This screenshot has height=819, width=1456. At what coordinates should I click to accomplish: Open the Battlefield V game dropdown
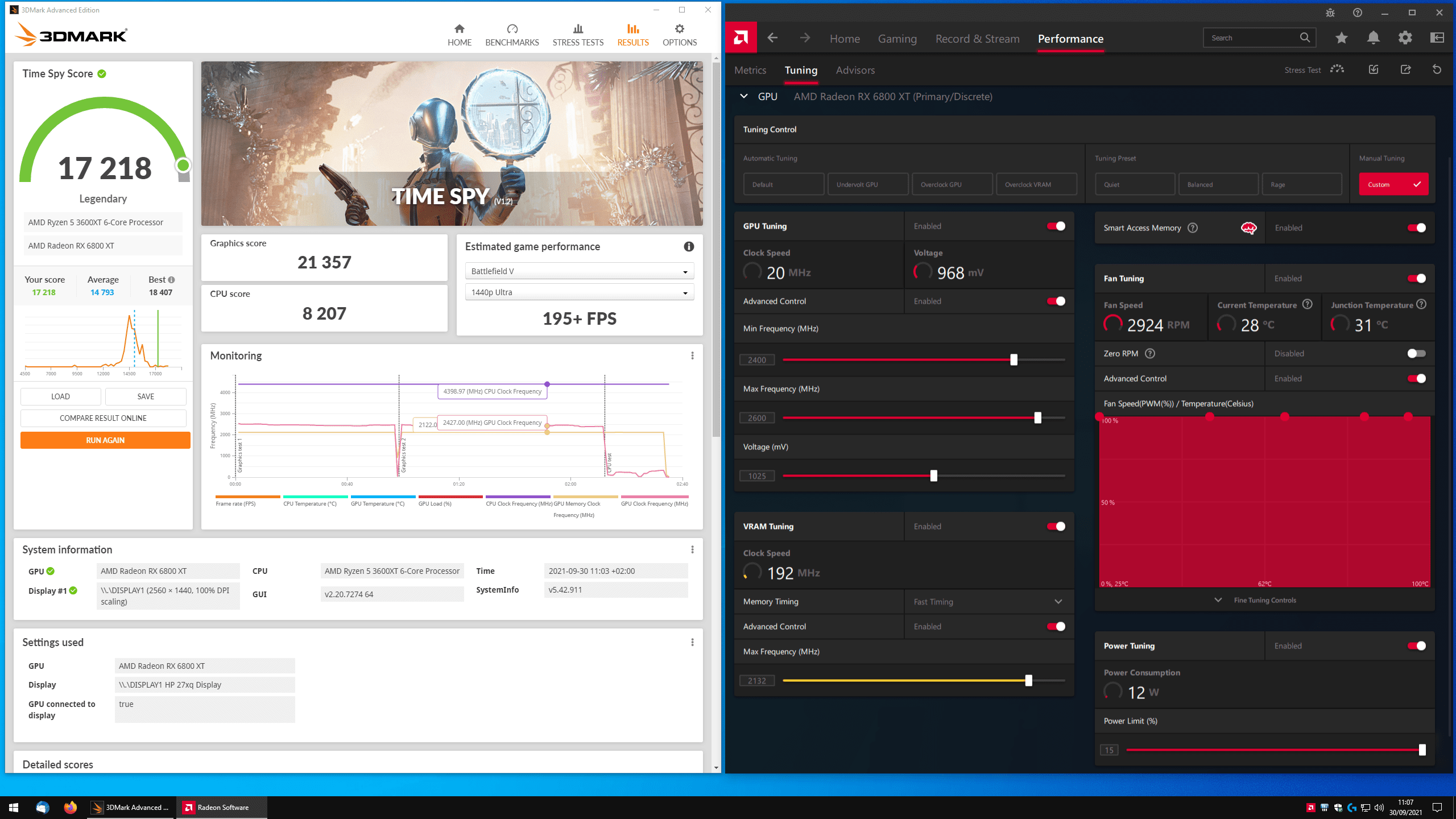click(x=579, y=271)
